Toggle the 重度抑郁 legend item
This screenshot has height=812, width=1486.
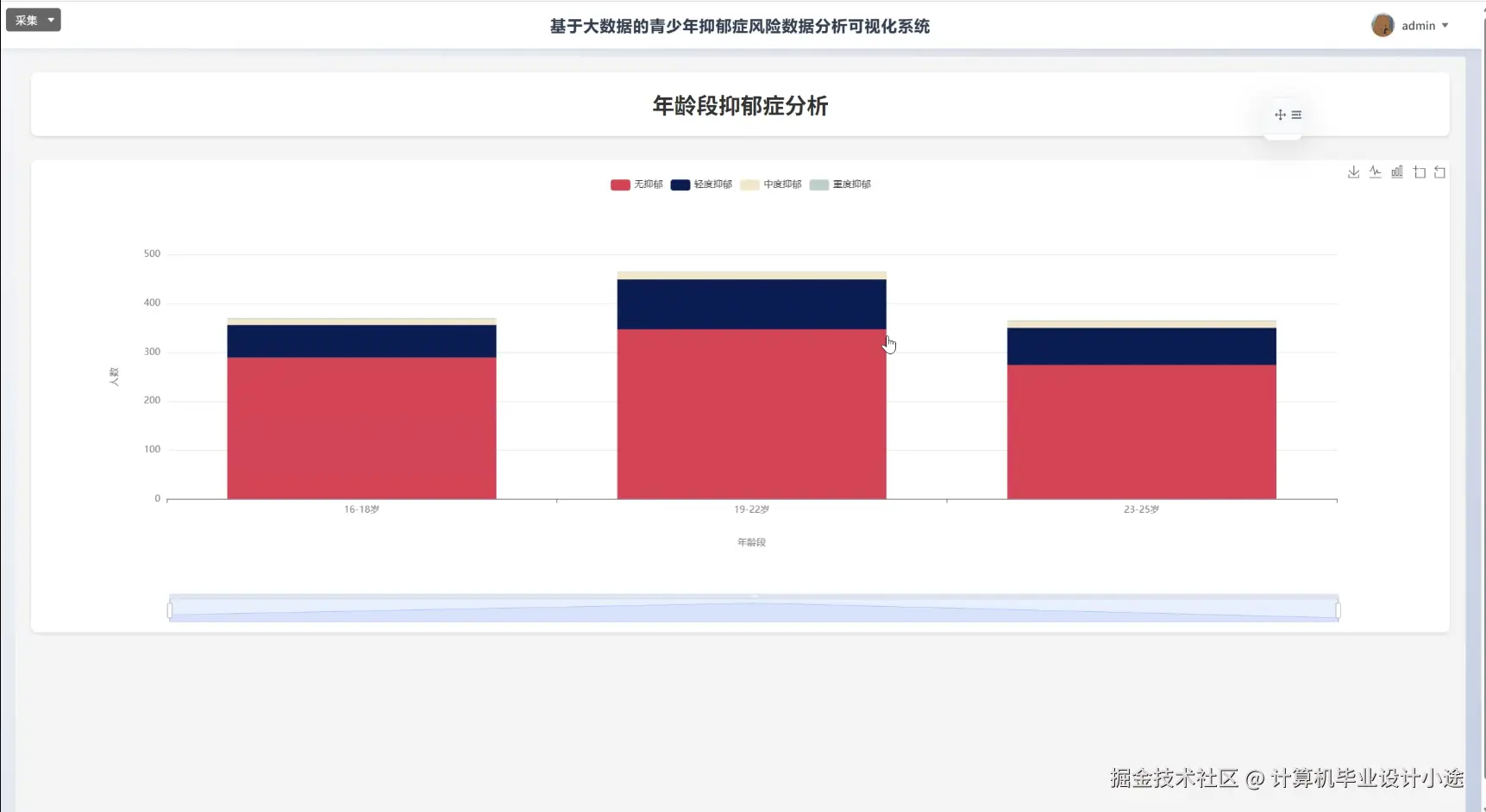[x=841, y=184]
